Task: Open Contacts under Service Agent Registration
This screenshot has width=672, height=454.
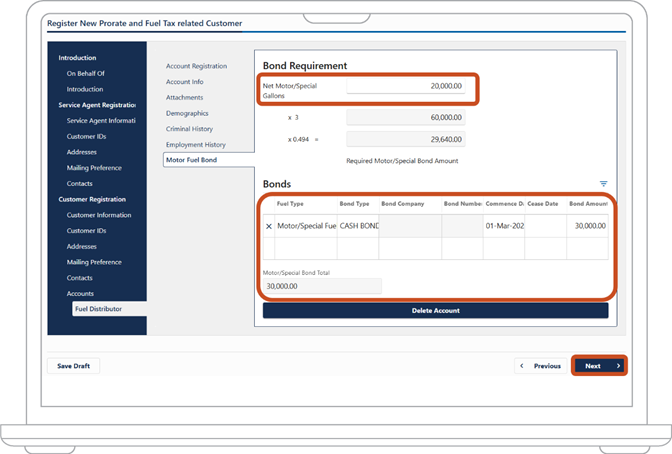Action: [x=79, y=183]
